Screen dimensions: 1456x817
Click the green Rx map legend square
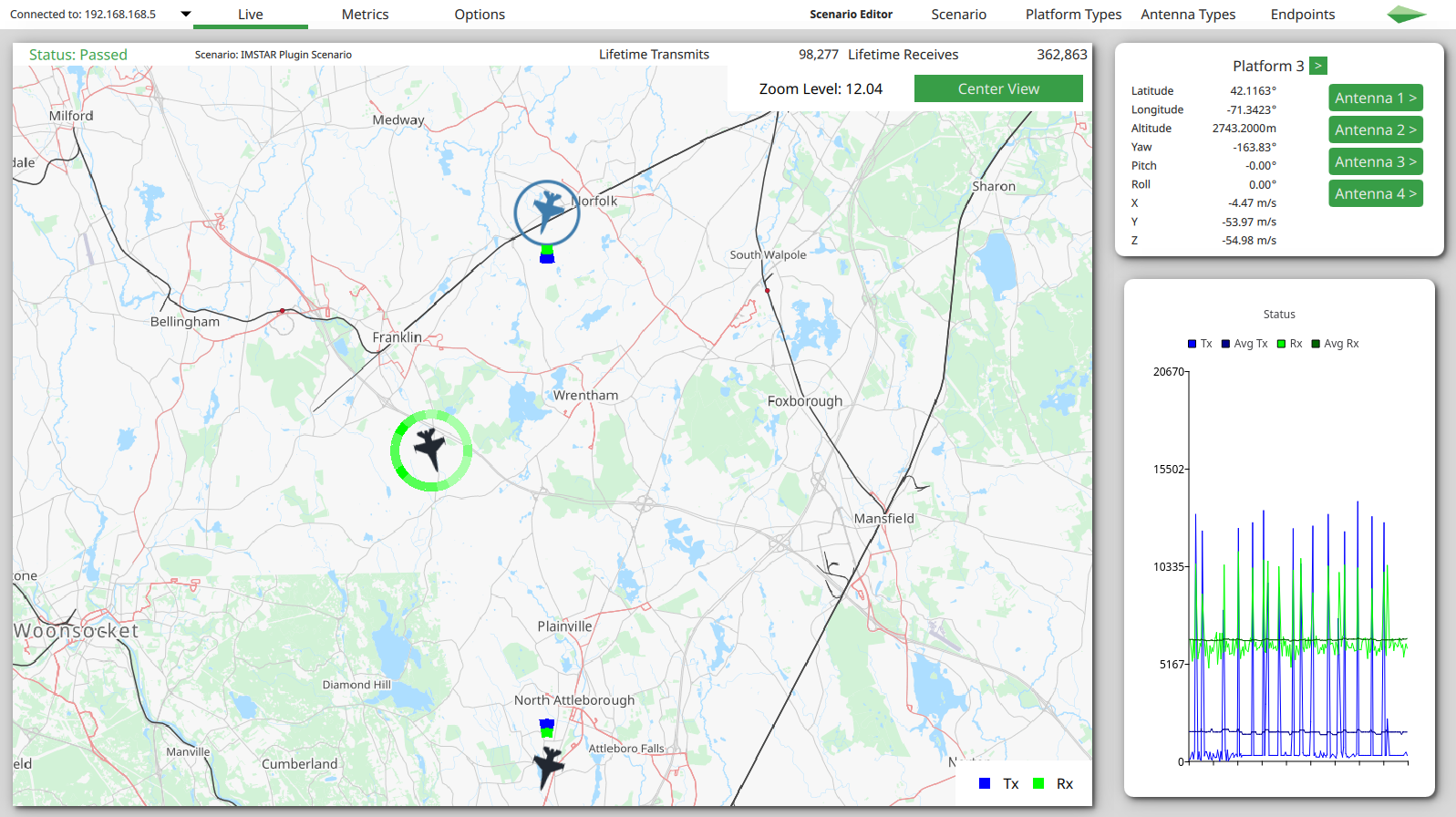tap(1038, 783)
